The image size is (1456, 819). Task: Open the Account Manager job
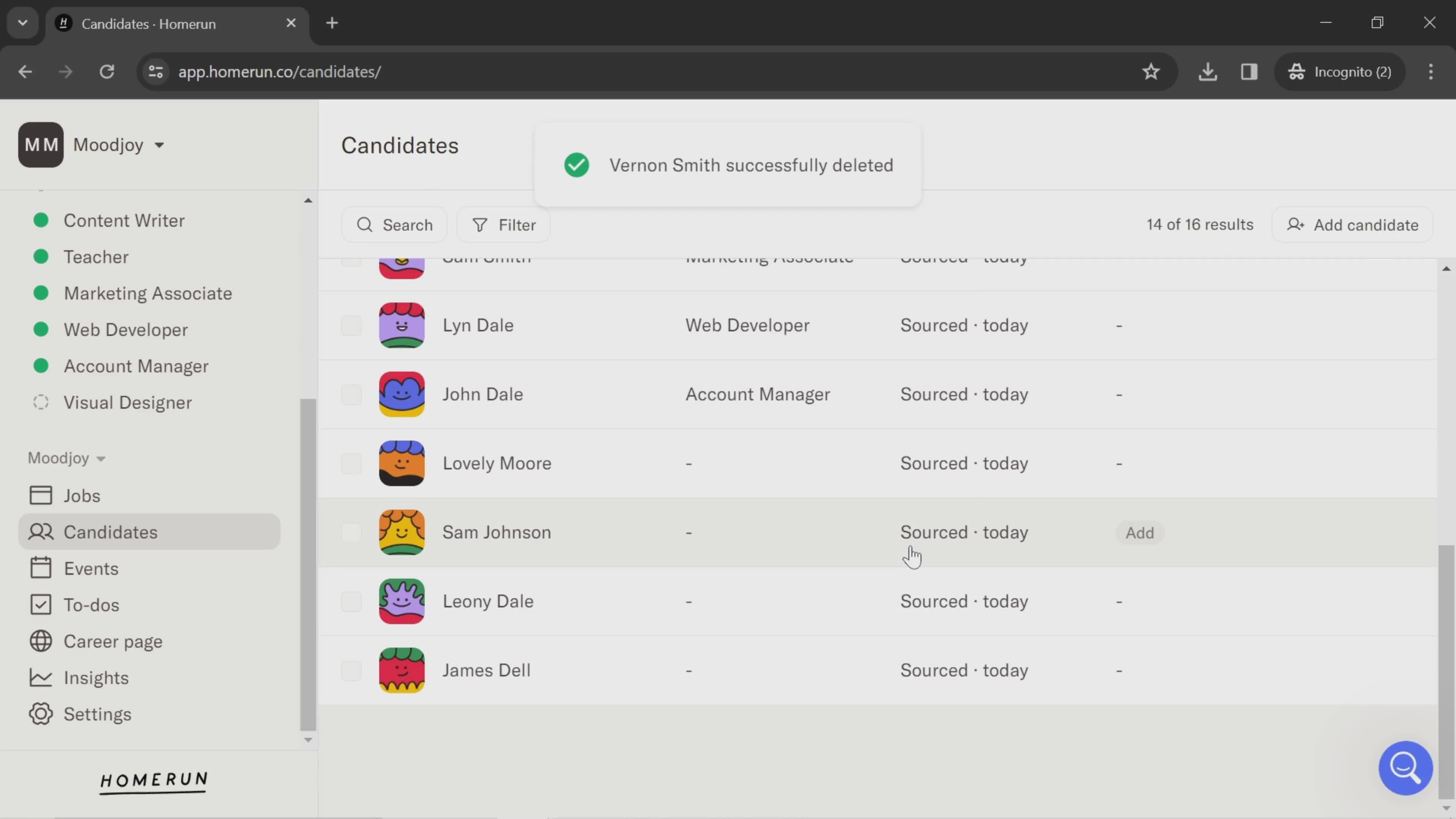(x=136, y=366)
